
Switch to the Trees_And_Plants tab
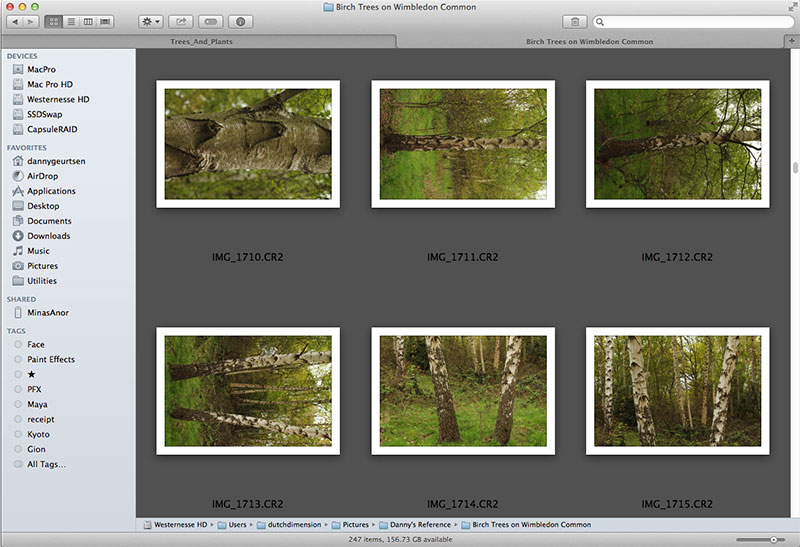pyautogui.click(x=201, y=41)
